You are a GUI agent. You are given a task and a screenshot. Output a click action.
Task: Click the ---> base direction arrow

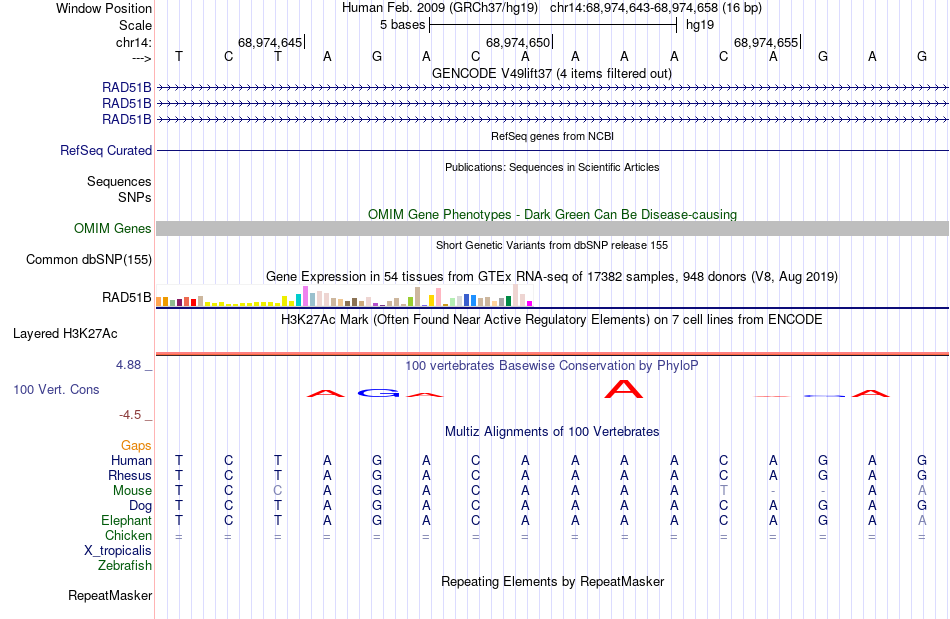(x=141, y=59)
